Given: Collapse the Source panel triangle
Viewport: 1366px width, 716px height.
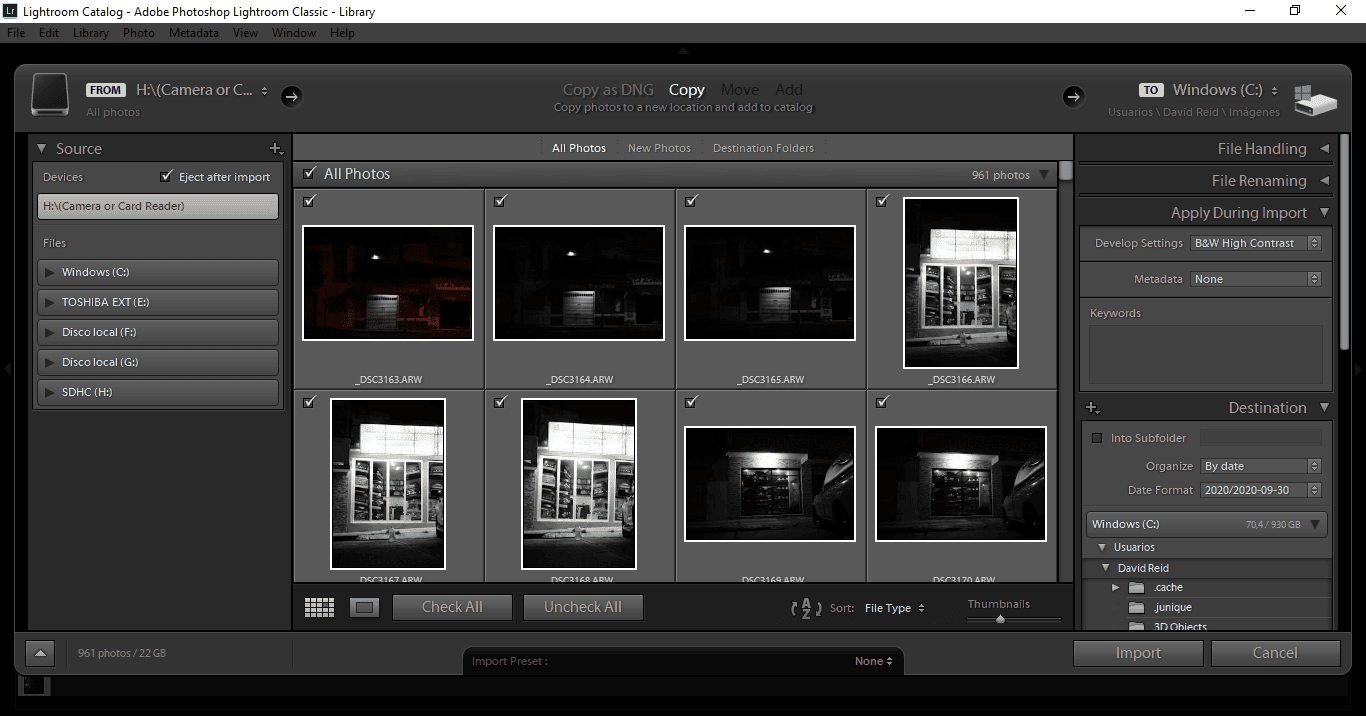Looking at the screenshot, I should pos(41,148).
